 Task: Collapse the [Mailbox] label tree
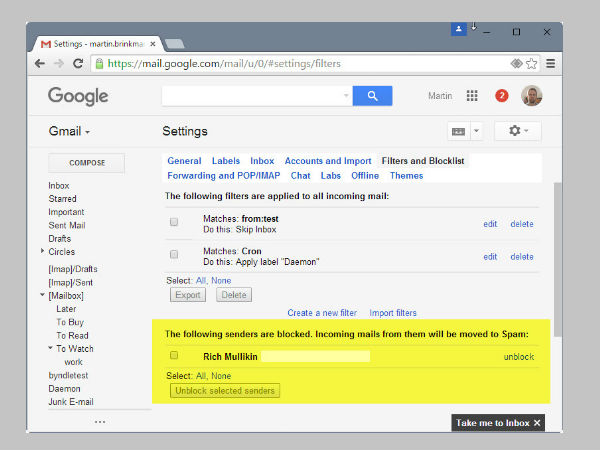42,295
